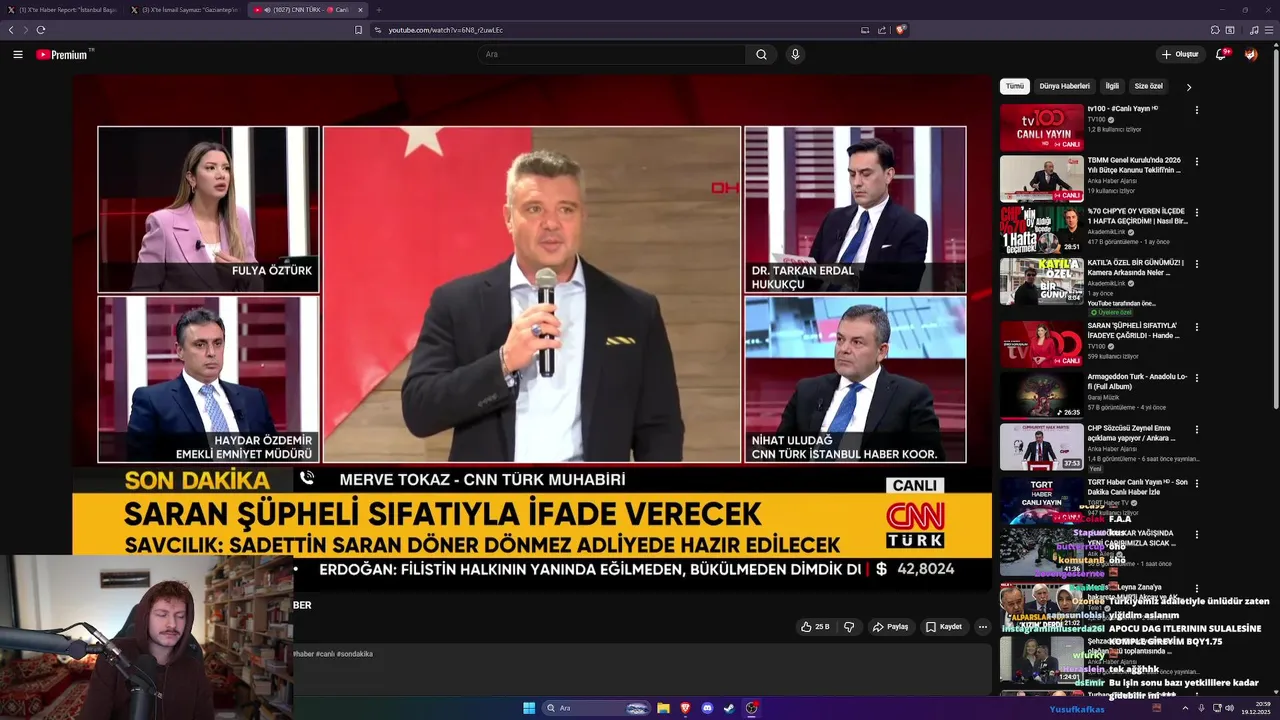The width and height of the screenshot is (1280, 720).
Task: Click the Paylaş share button
Action: point(890,627)
